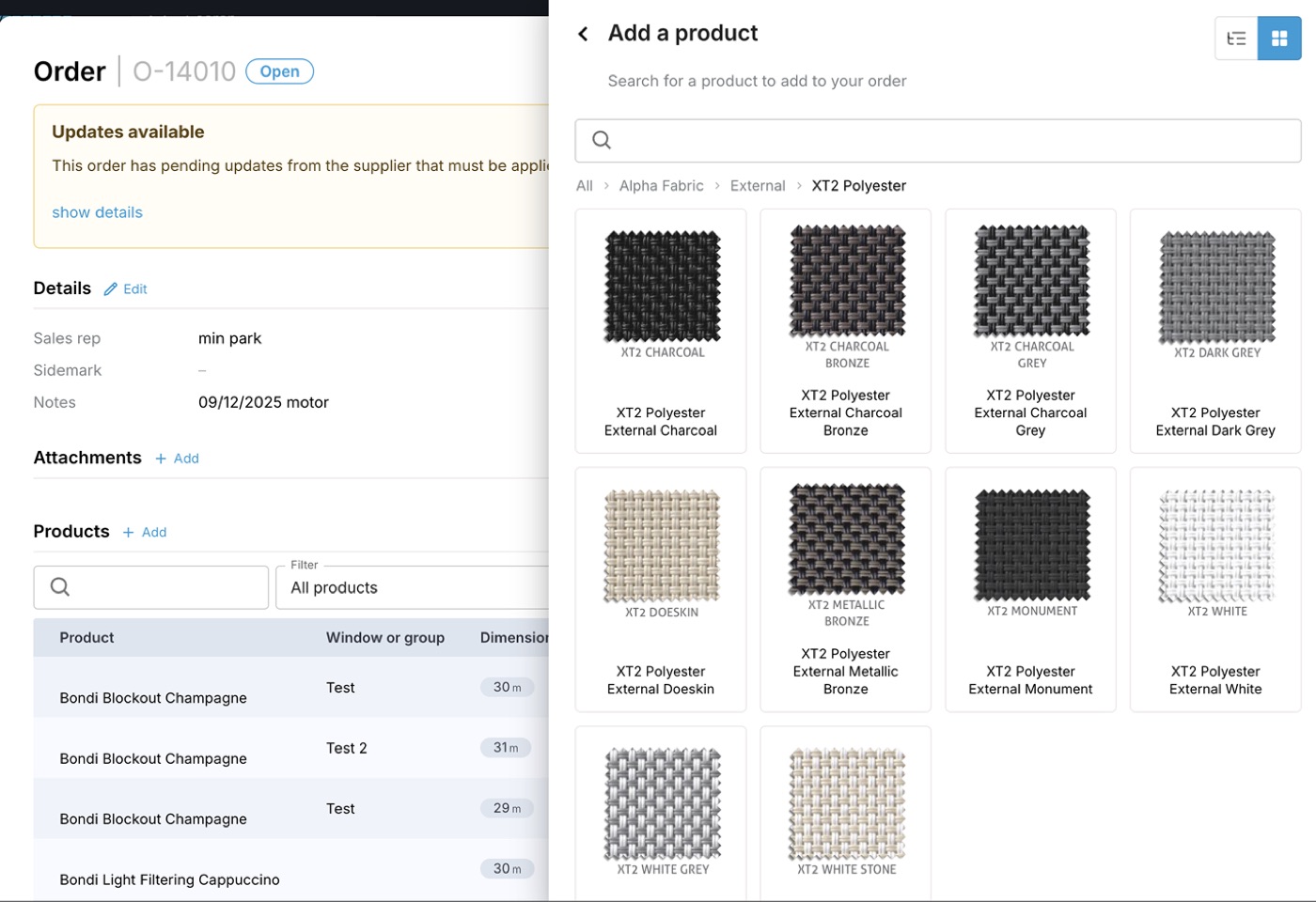The height and width of the screenshot is (902, 1316).
Task: Select XT2 Polyester External Charcoal card
Action: [661, 331]
